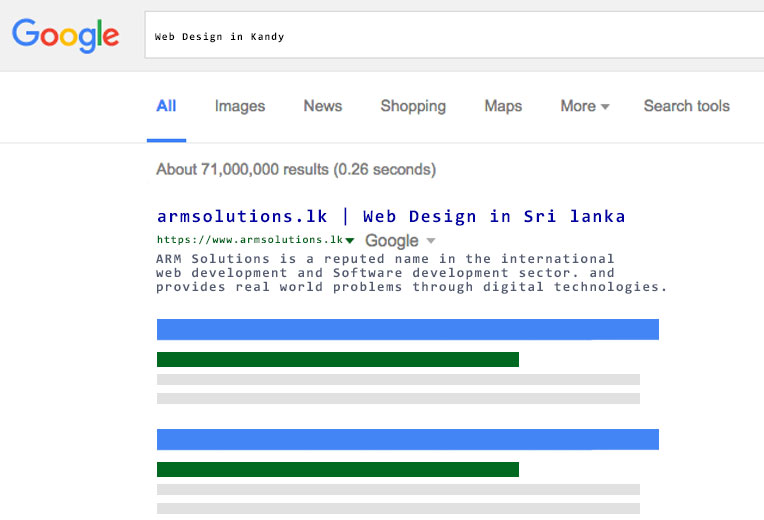This screenshot has width=764, height=520.
Task: Click the search box containing Web Design in Kandy
Action: click(454, 35)
